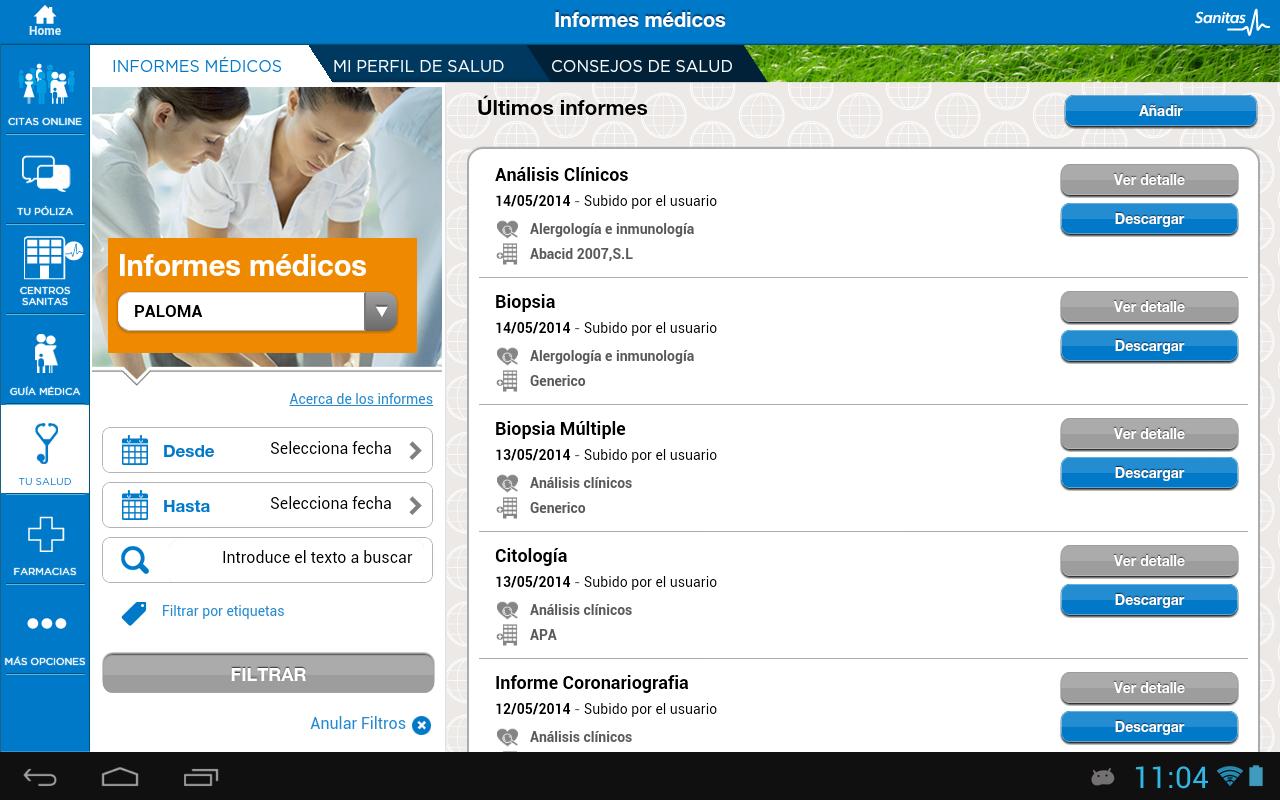Tap the Filtrar por etiquetas tag icon

pyautogui.click(x=134, y=612)
